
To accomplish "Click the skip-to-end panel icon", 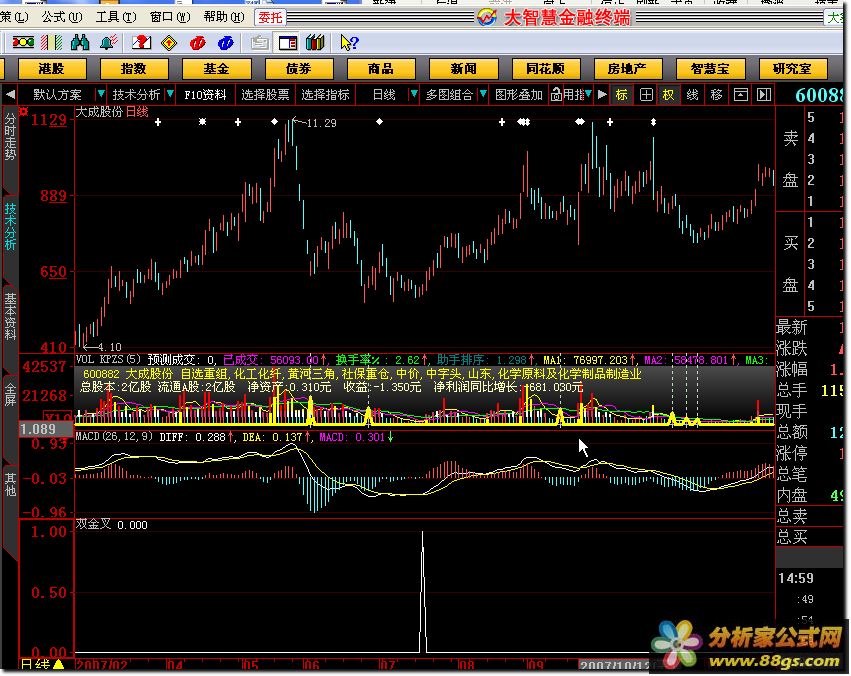I will point(764,95).
